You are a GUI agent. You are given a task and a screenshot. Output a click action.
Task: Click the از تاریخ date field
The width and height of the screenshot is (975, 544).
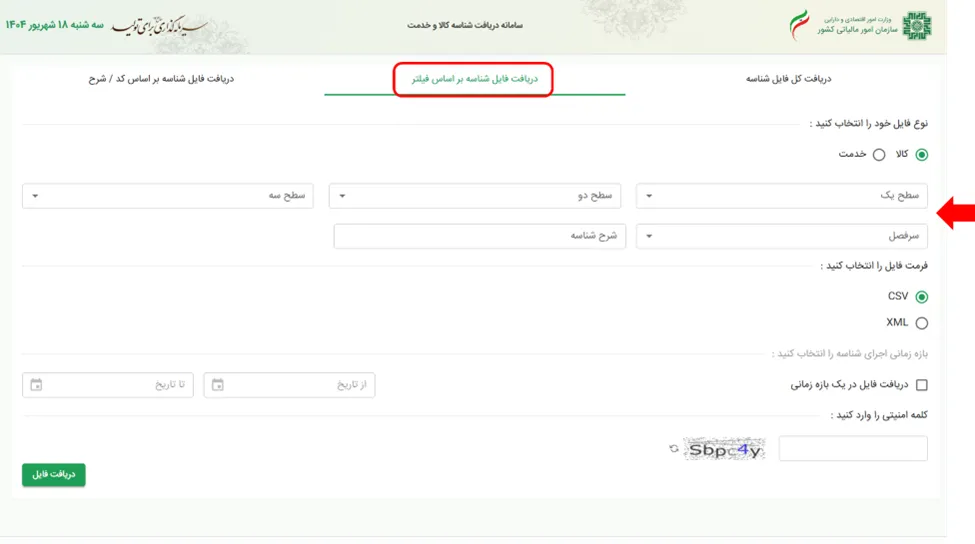(289, 385)
